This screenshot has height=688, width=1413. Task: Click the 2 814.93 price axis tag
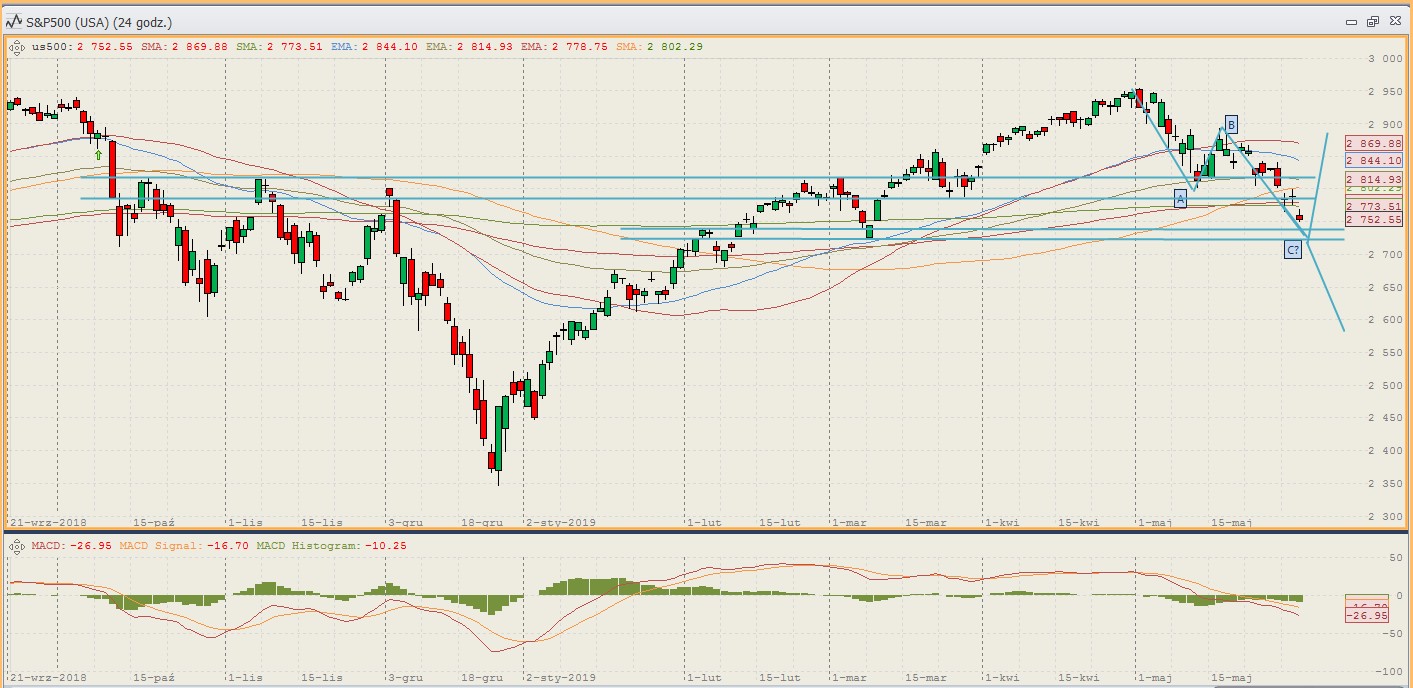coord(1374,179)
